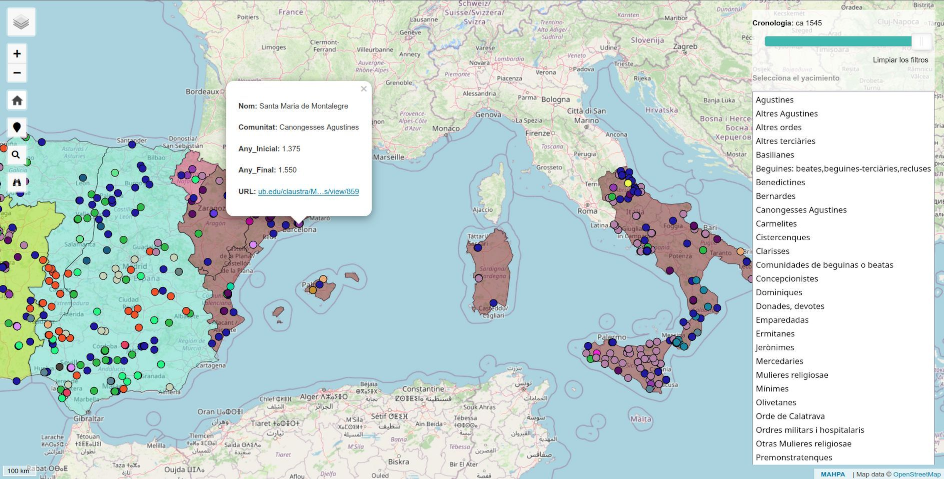The height and width of the screenshot is (479, 944).
Task: Click Limpiar los filtros
Action: 900,60
